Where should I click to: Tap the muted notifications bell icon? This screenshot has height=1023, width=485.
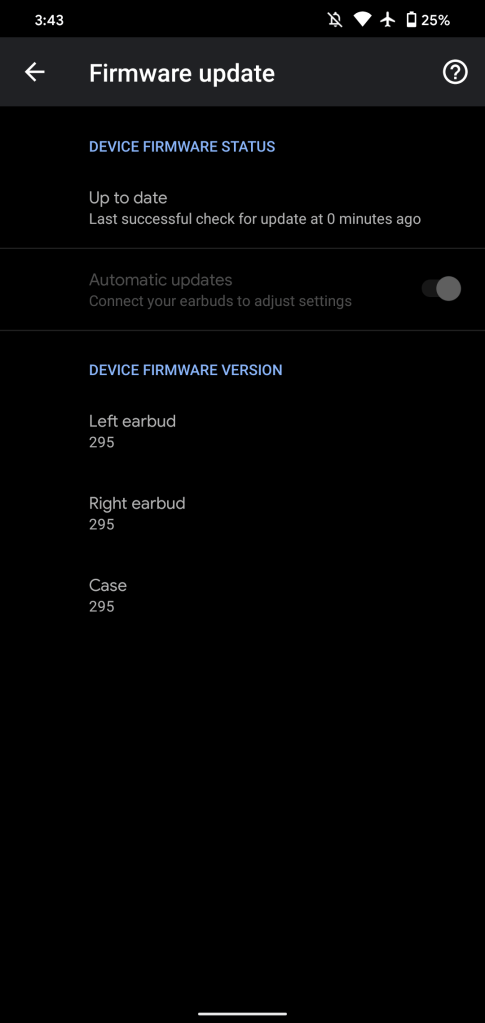point(336,20)
